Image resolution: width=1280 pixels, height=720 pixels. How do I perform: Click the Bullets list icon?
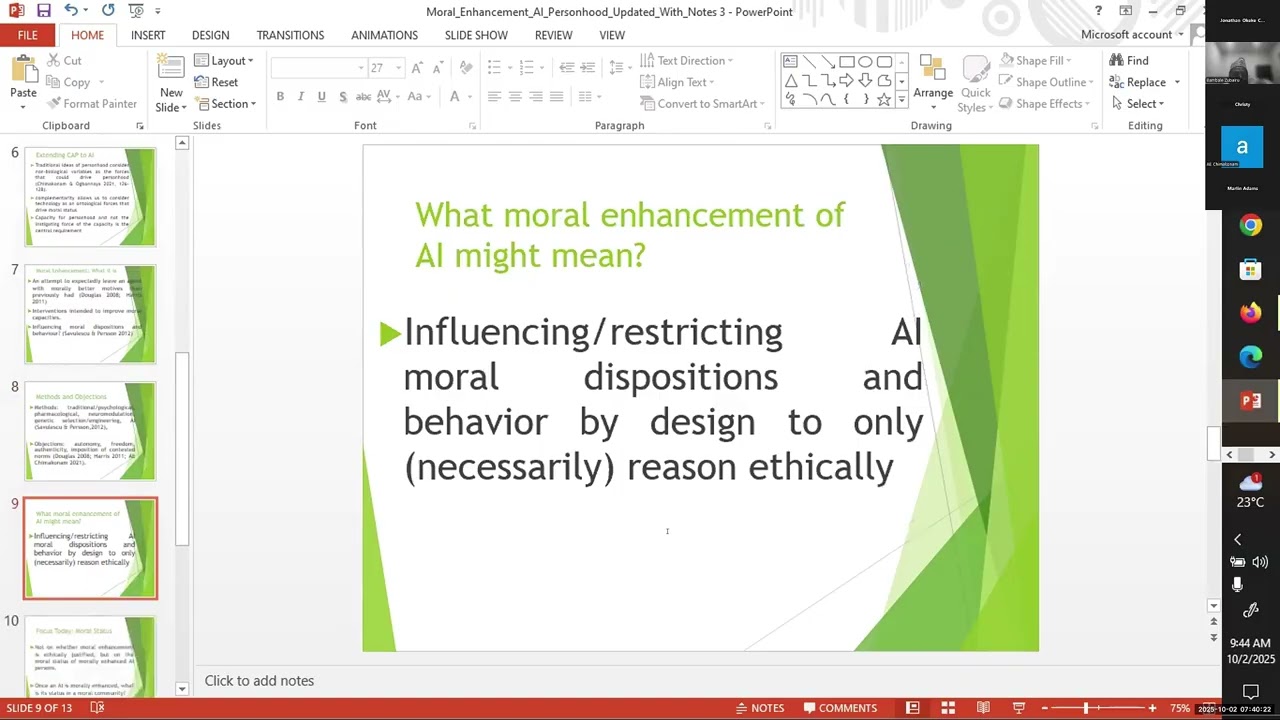494,67
